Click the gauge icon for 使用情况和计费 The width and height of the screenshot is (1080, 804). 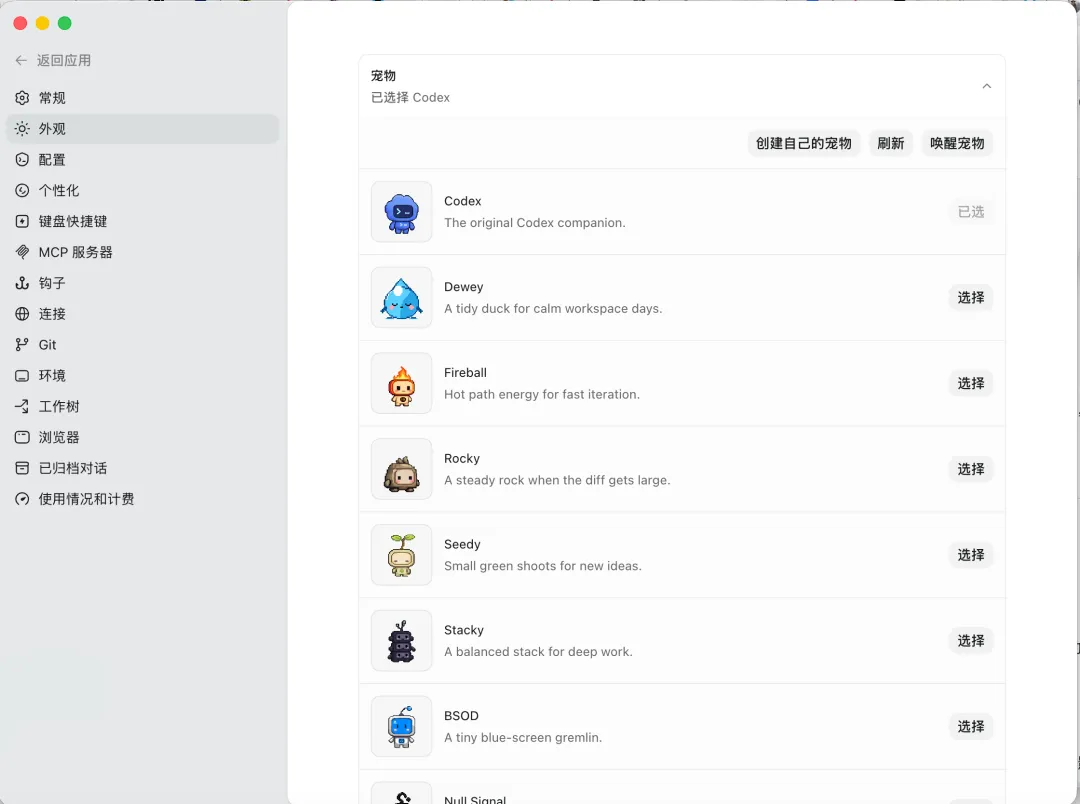click(22, 499)
